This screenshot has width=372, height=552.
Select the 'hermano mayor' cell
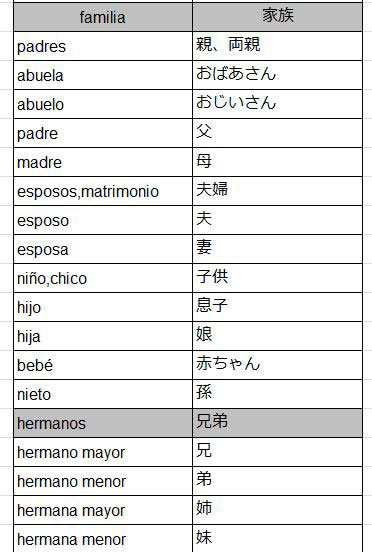coord(103,452)
